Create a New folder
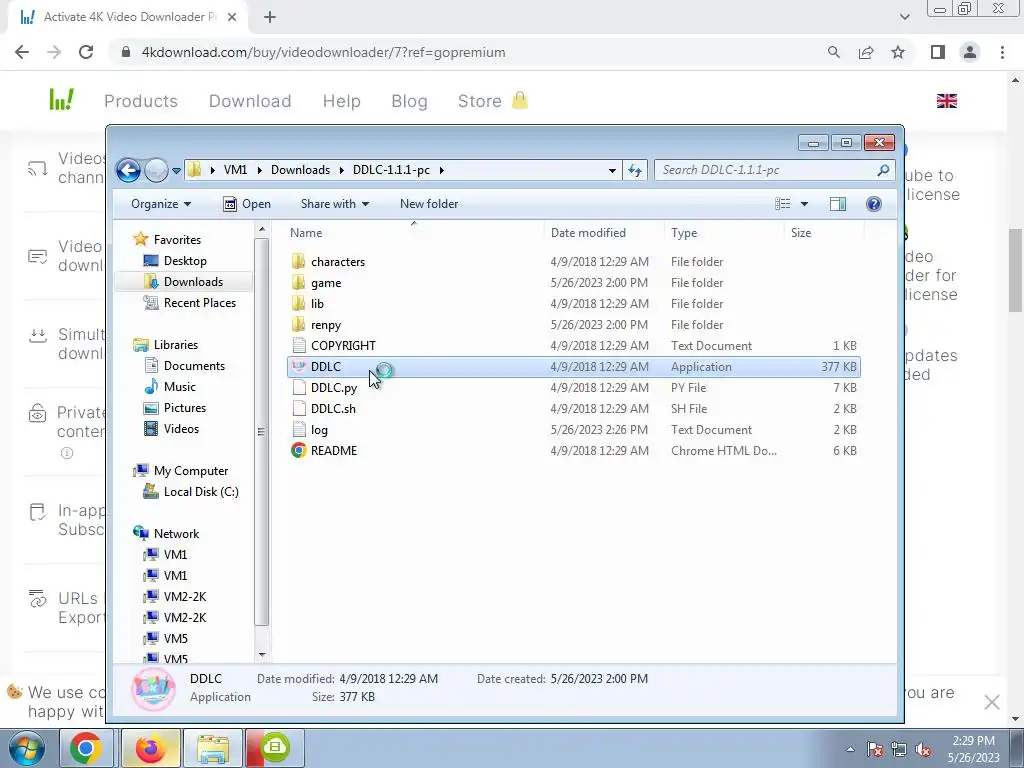This screenshot has width=1024, height=768. [x=429, y=204]
